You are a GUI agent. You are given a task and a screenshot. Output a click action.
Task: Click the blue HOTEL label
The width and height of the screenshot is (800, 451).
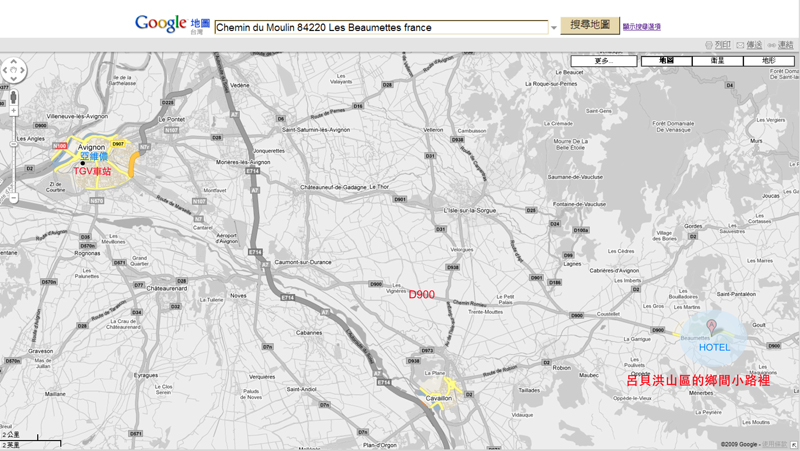714,347
